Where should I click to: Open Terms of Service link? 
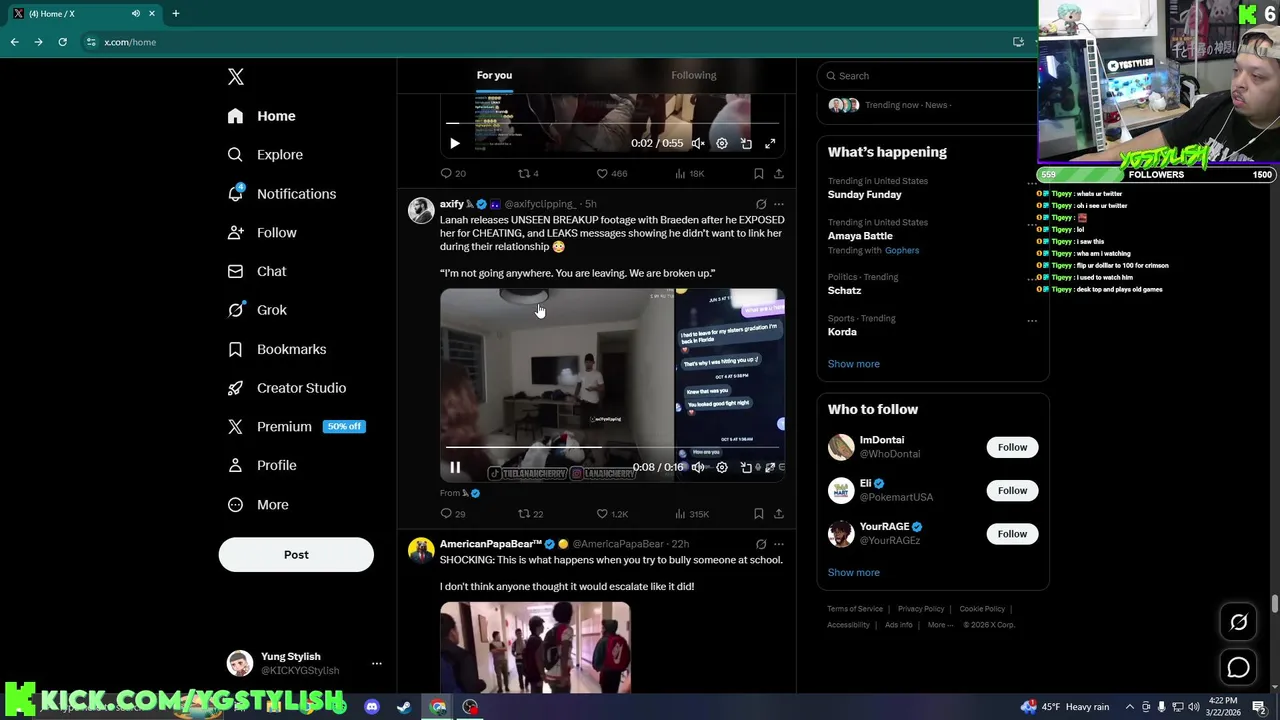855,609
